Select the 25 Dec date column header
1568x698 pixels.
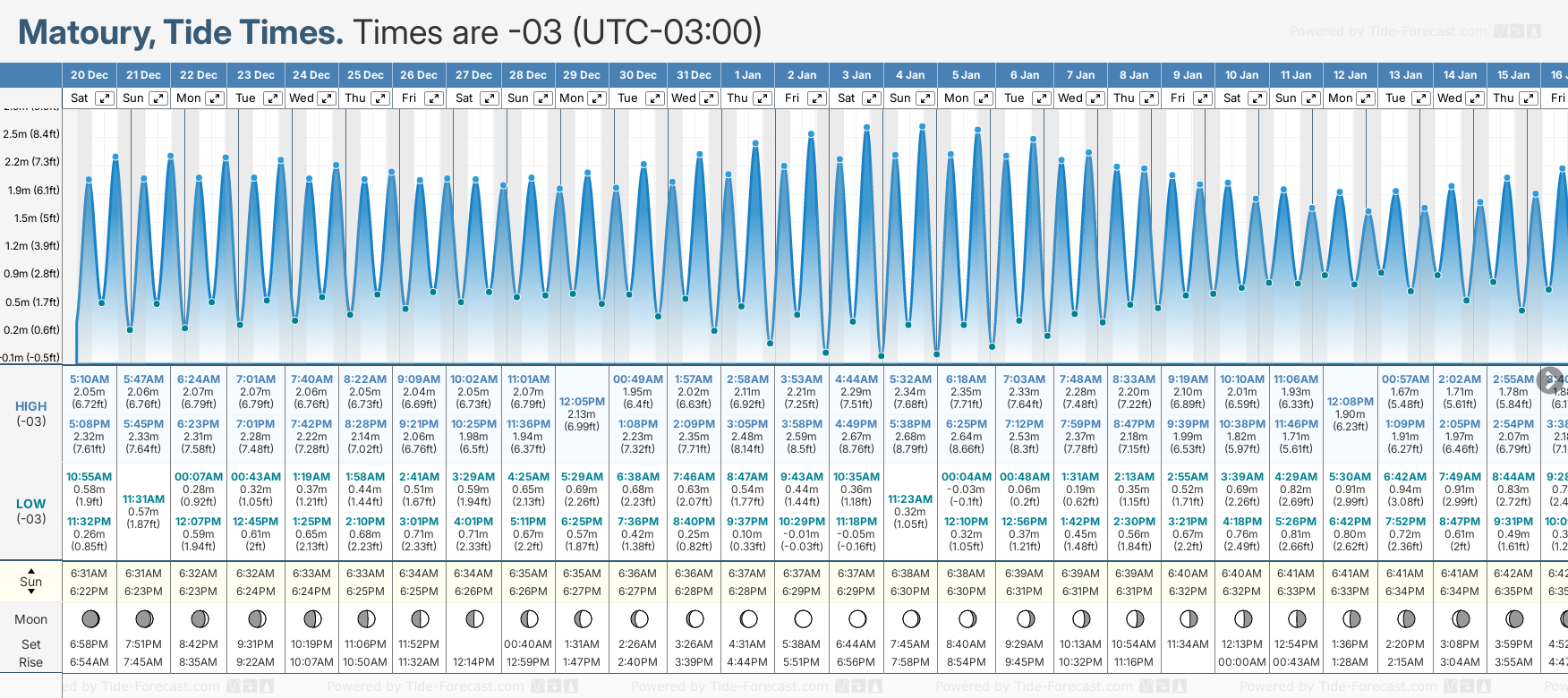[x=365, y=75]
